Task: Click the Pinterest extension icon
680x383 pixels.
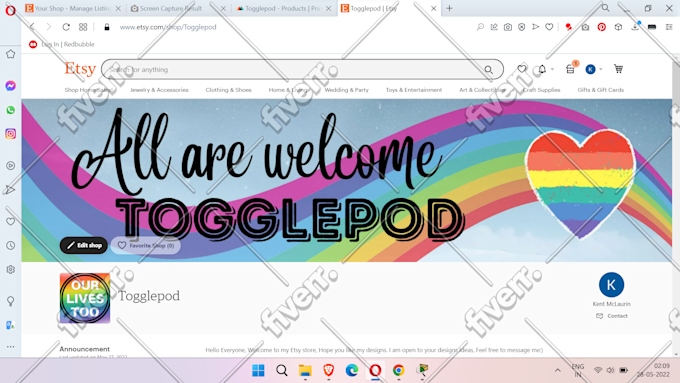Action: 602,27
